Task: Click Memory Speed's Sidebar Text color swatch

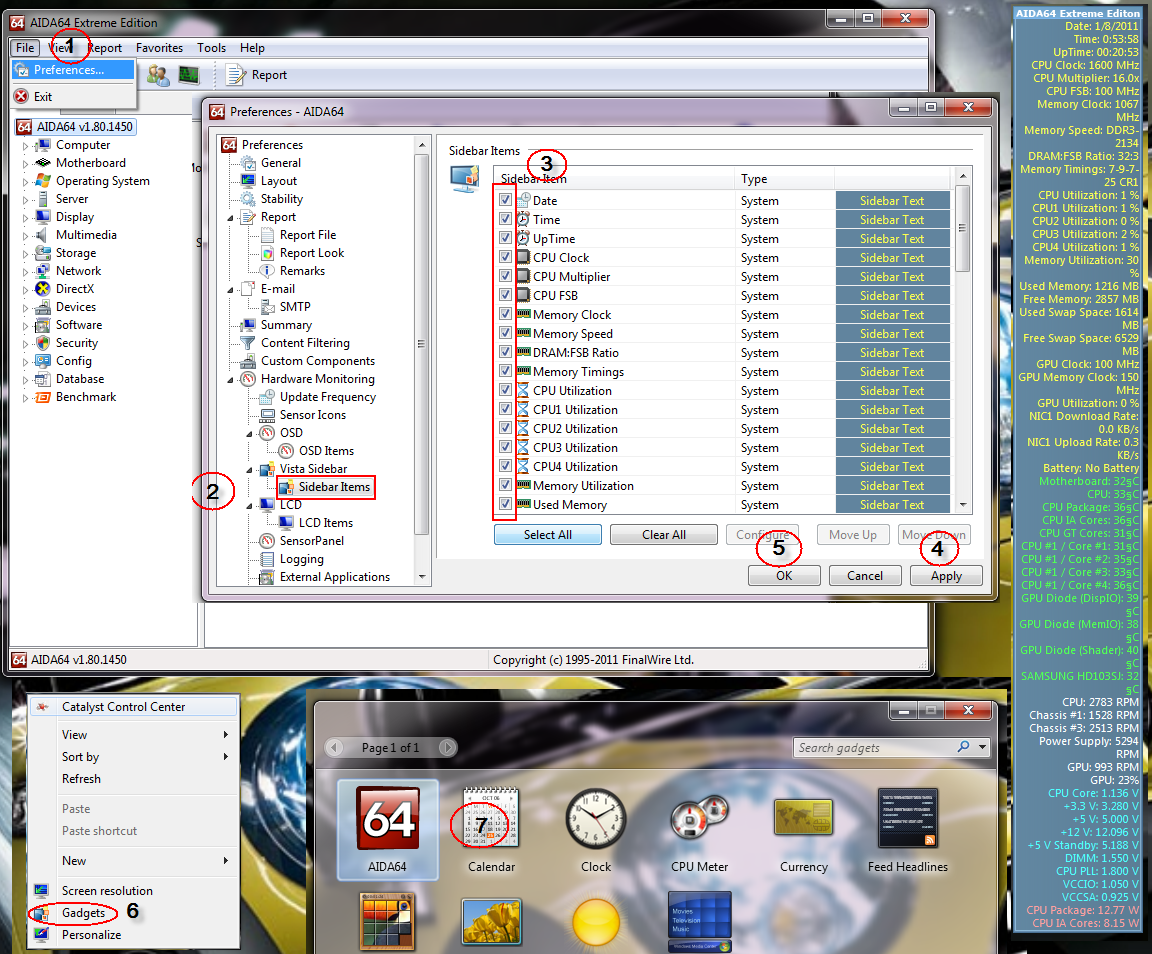Action: pos(892,334)
